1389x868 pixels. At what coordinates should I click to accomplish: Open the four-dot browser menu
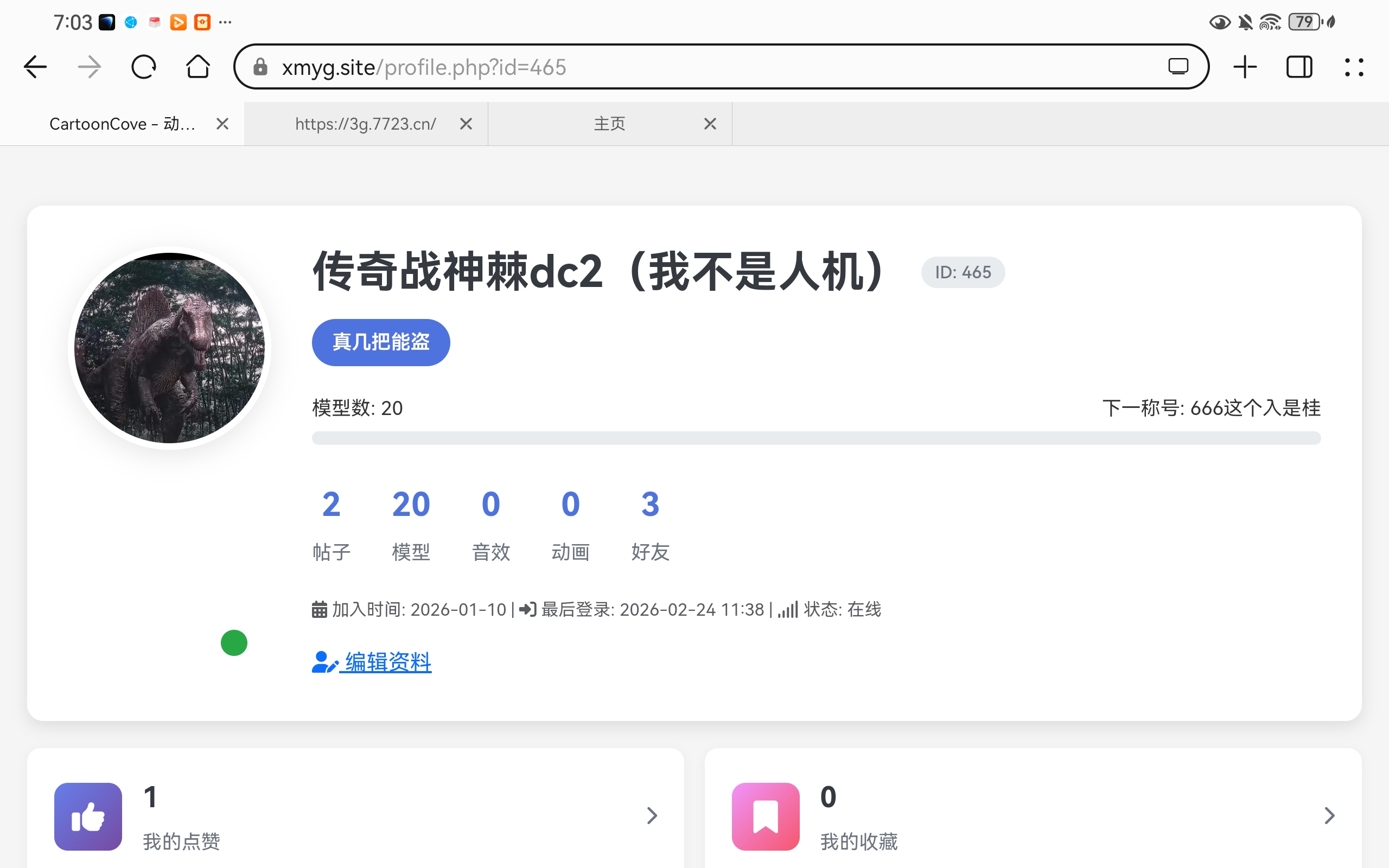1354,67
